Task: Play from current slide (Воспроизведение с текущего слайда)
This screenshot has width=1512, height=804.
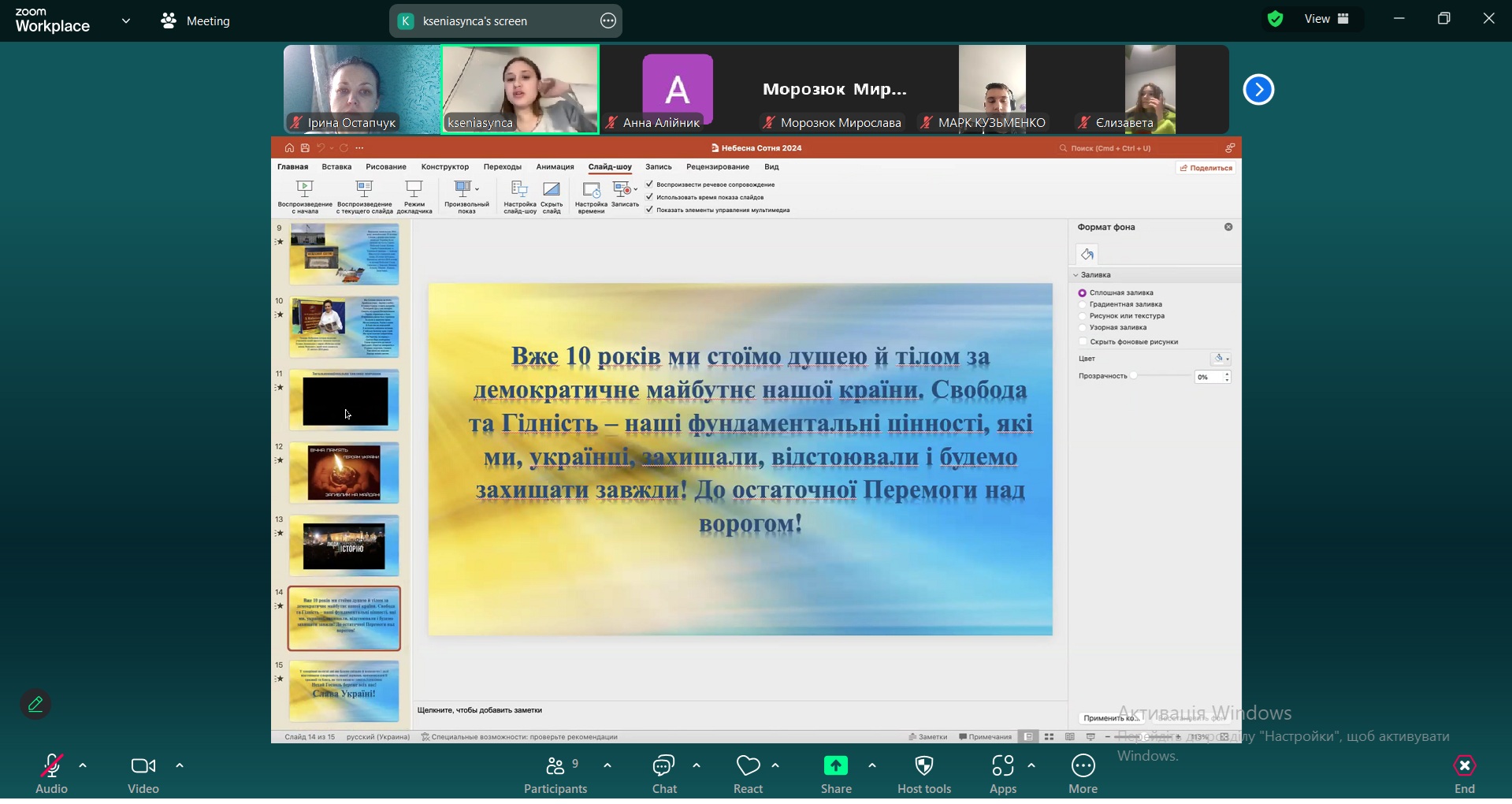Action: pos(365,198)
